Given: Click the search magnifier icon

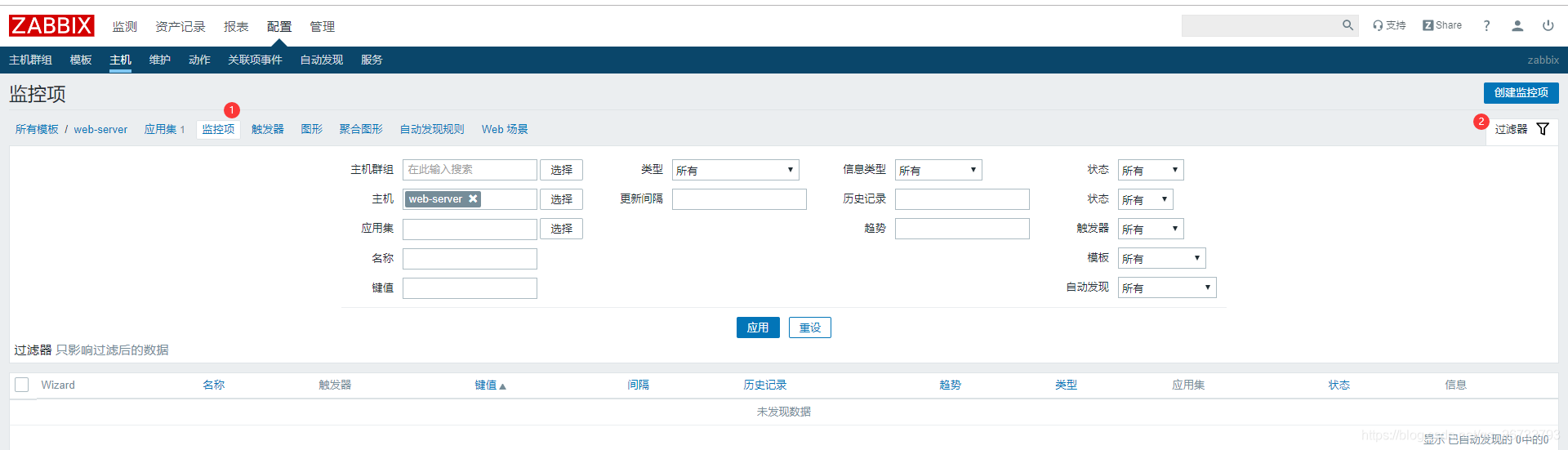Looking at the screenshot, I should point(1347,25).
